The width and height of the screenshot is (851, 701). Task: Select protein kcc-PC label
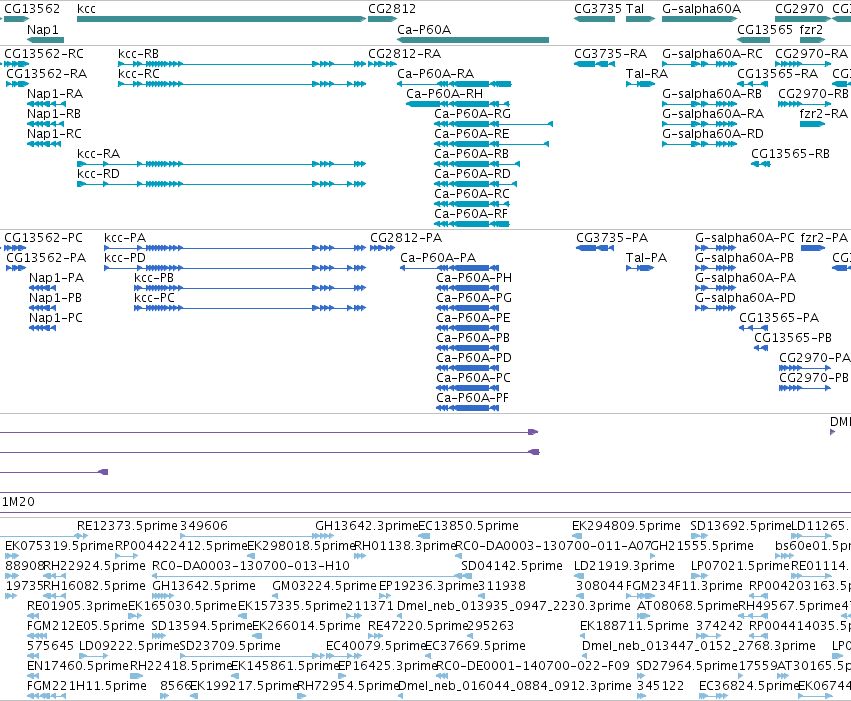click(x=155, y=298)
